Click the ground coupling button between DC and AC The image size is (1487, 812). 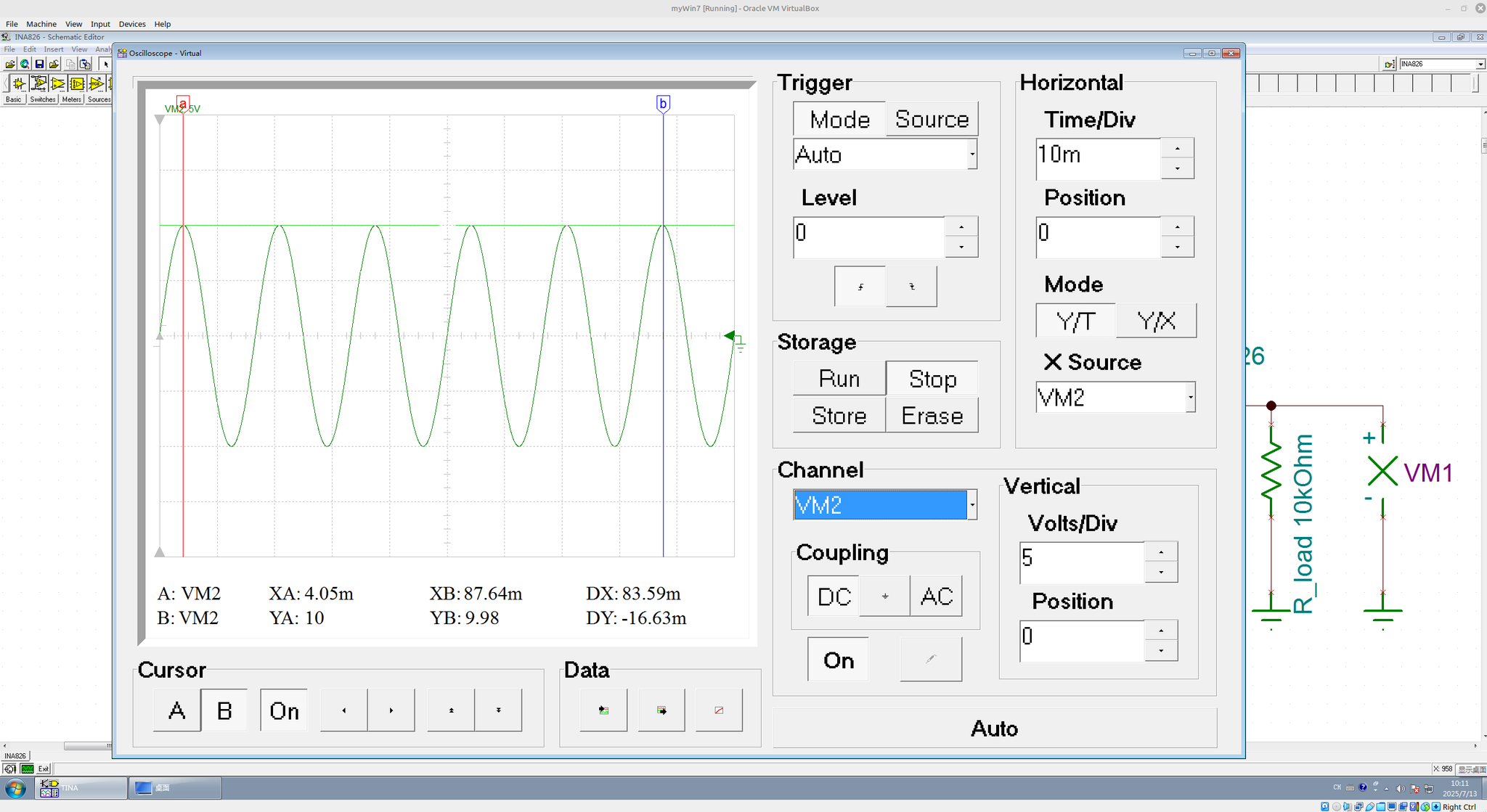pos(884,596)
